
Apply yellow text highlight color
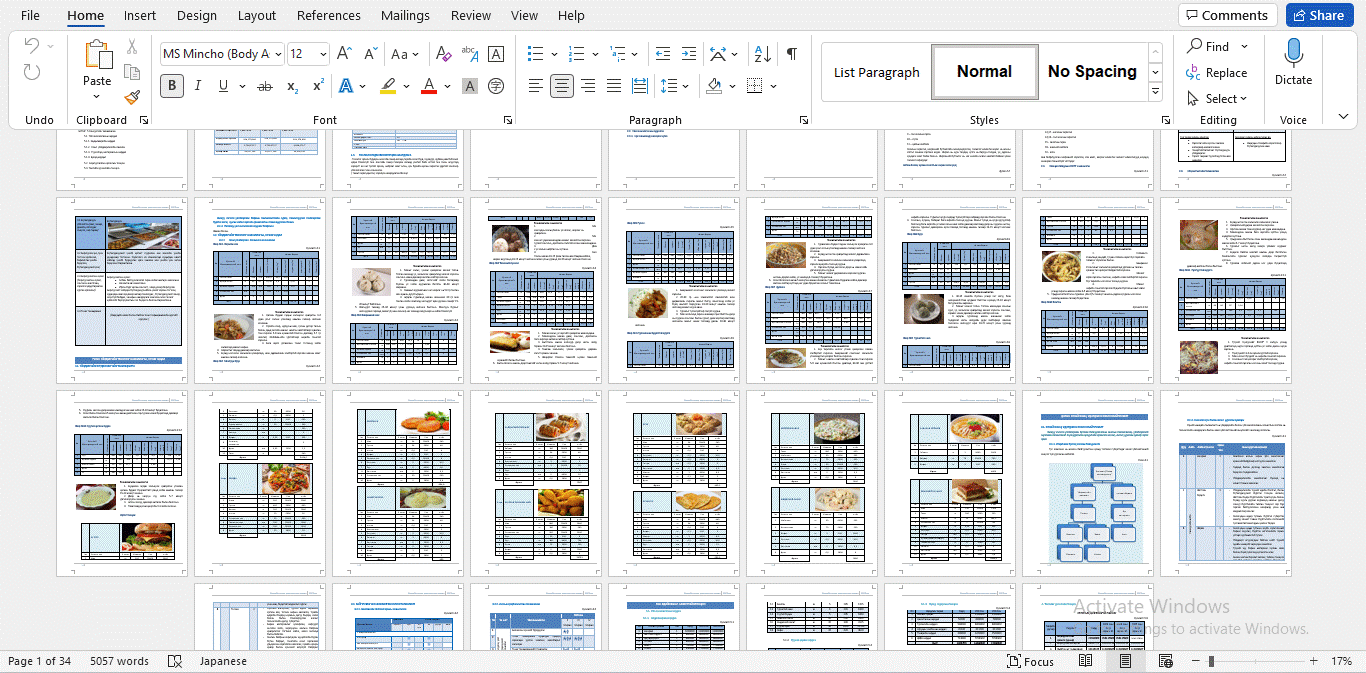point(388,86)
